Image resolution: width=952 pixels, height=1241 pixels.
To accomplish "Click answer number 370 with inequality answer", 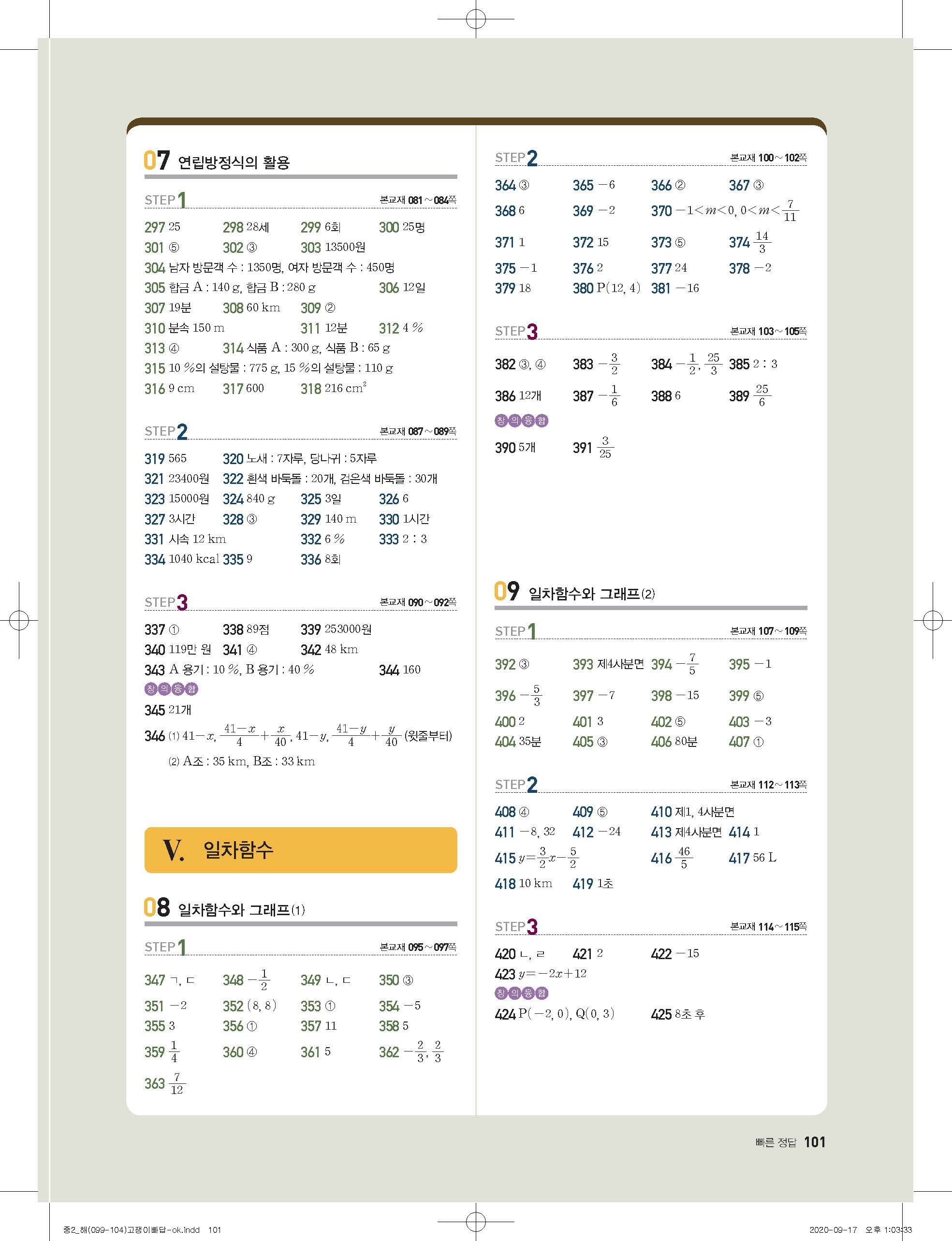I will [x=661, y=211].
